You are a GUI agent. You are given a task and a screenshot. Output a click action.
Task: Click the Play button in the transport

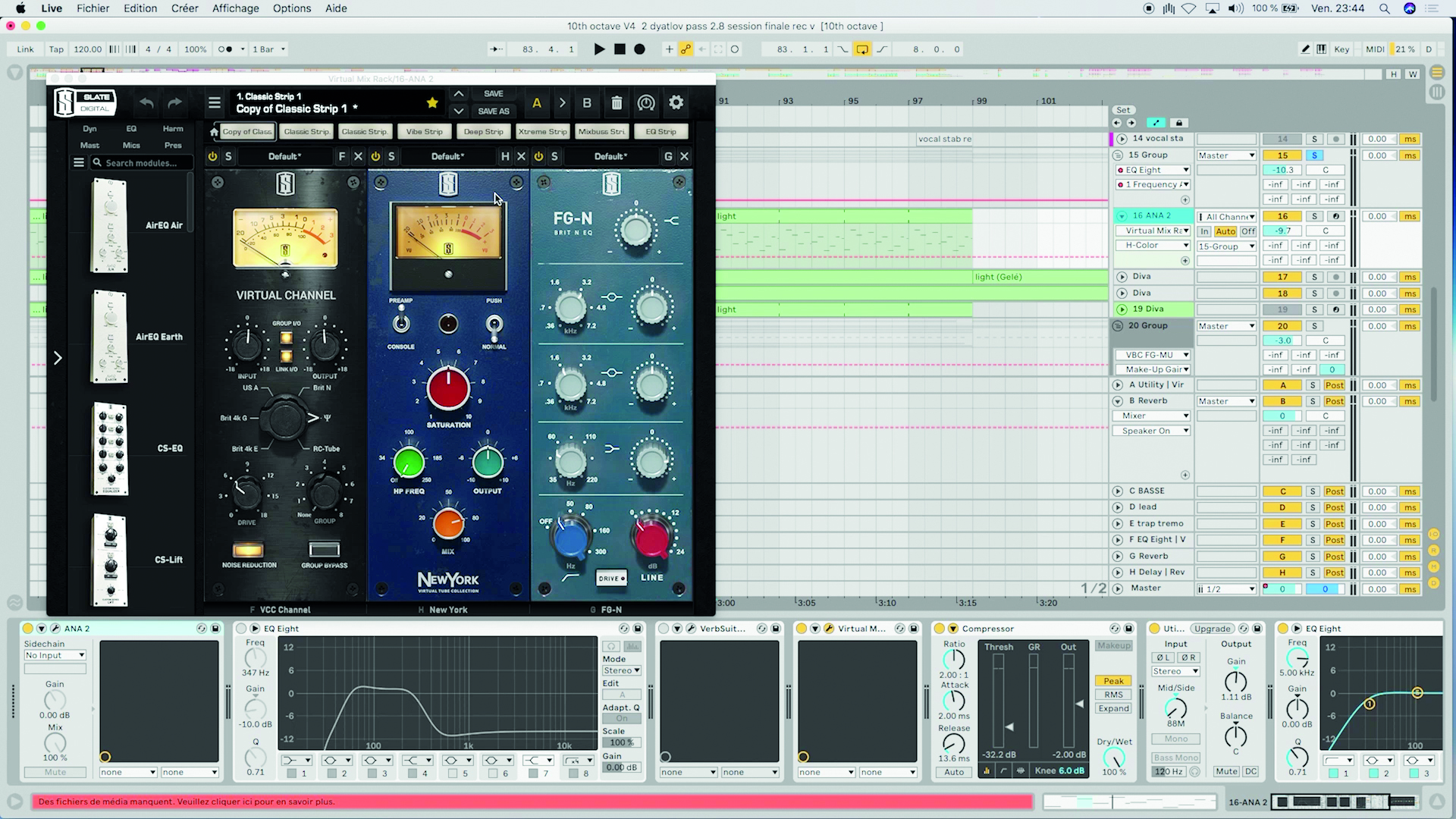599,49
